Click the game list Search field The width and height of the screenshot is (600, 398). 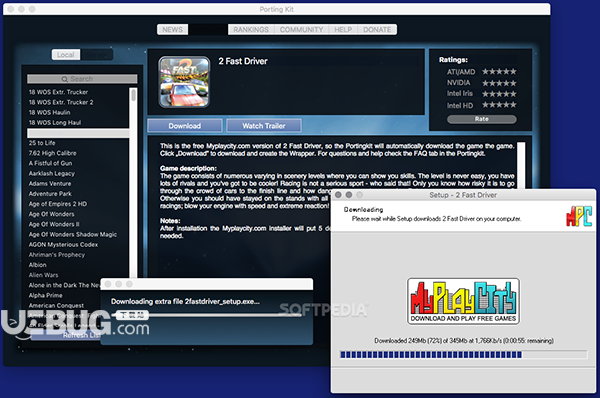82,79
